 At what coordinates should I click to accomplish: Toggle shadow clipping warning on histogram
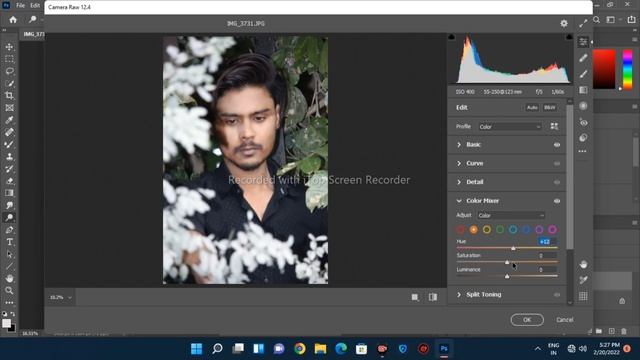[451, 37]
